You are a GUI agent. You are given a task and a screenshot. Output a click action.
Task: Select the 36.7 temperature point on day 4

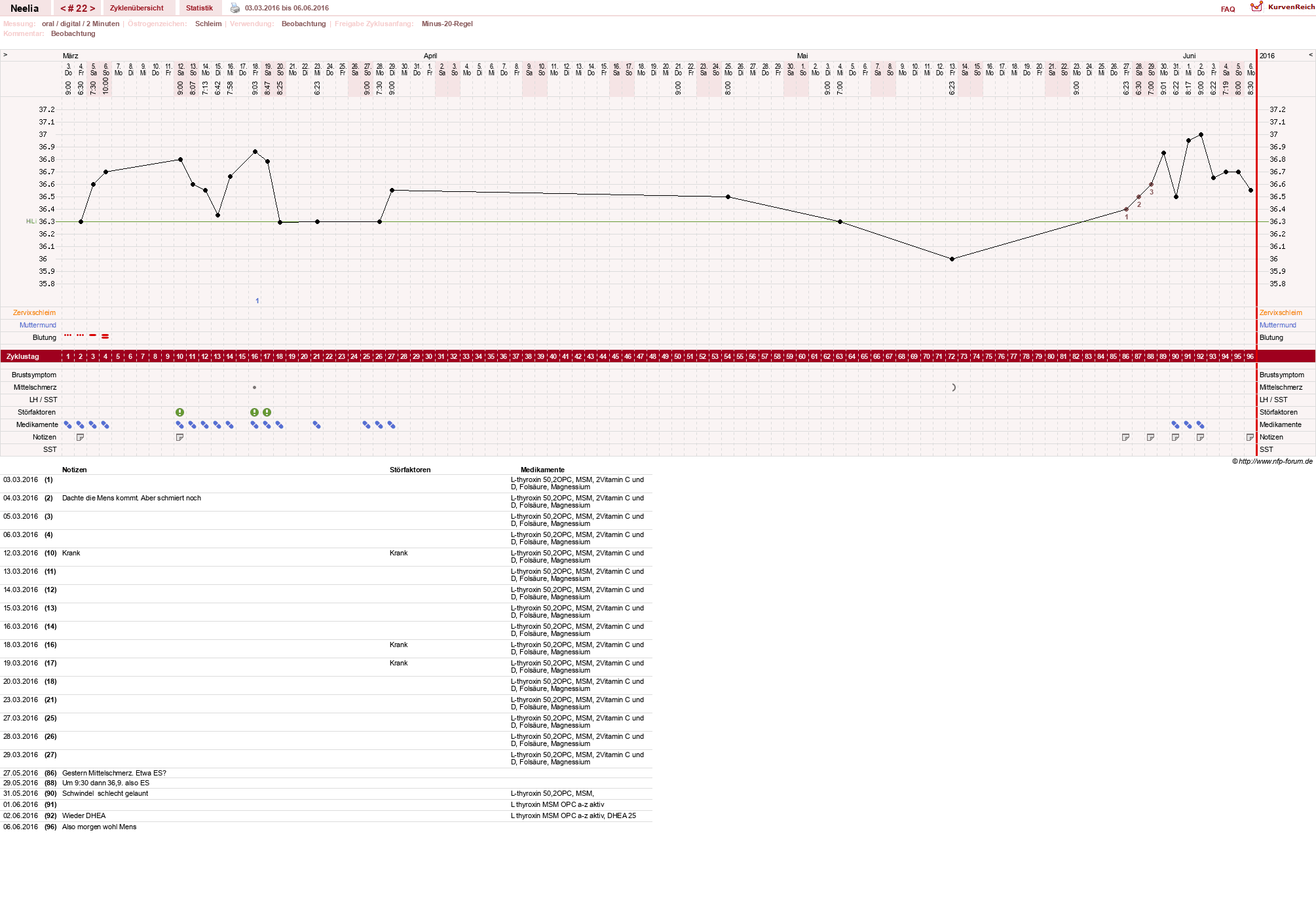[105, 172]
